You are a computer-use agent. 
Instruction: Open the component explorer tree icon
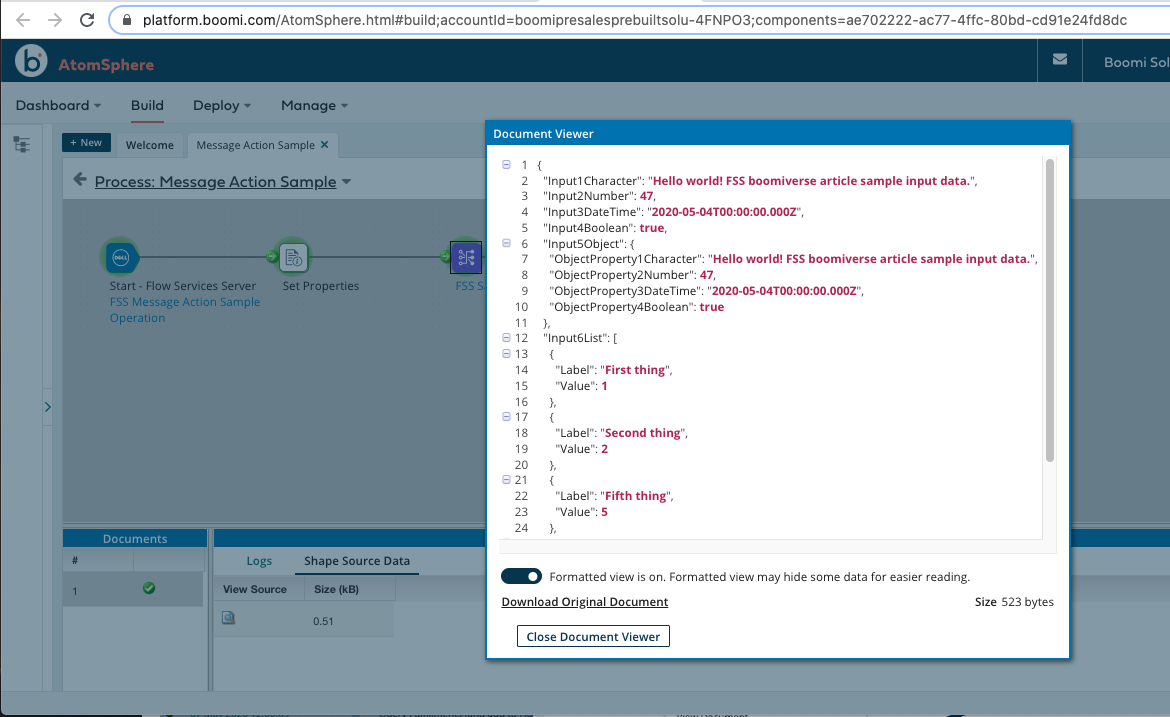coord(22,144)
